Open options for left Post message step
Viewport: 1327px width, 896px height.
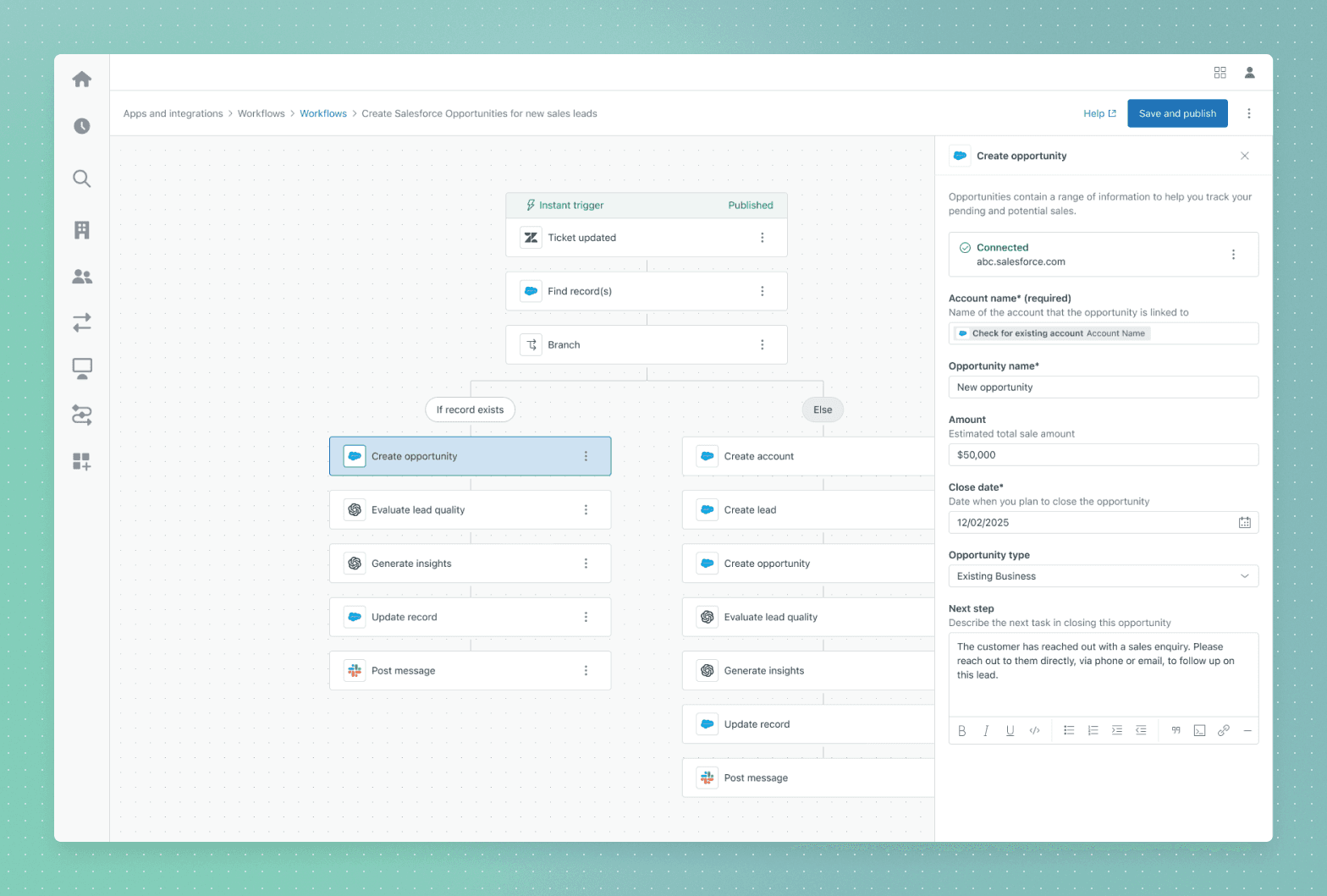point(586,671)
